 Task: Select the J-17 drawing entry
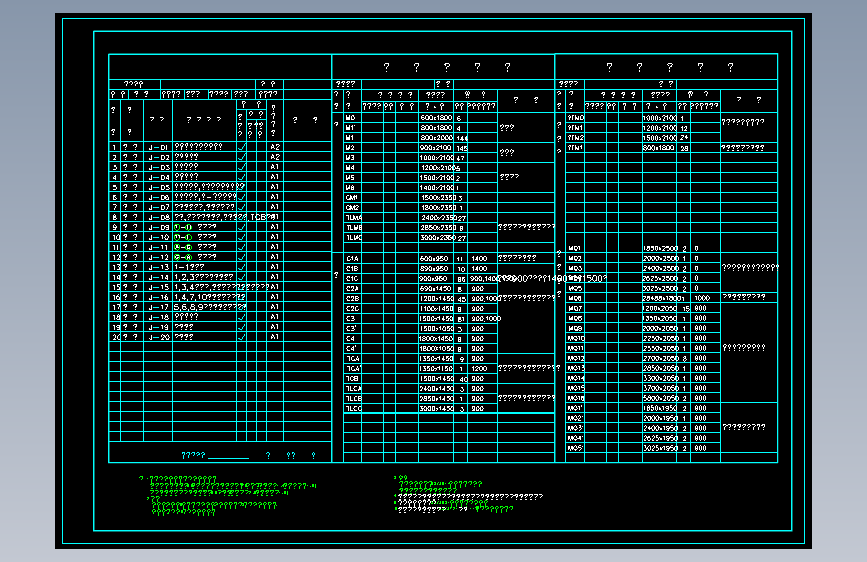click(158, 307)
